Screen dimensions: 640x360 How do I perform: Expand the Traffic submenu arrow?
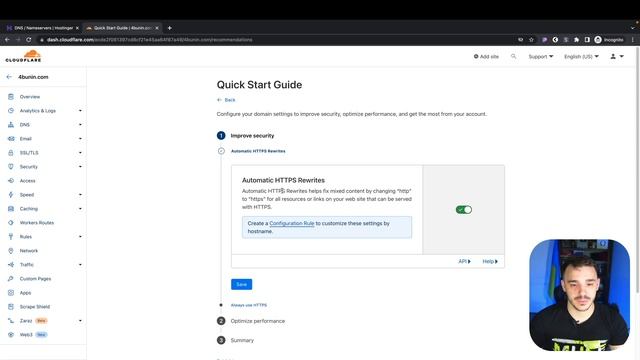click(x=80, y=264)
